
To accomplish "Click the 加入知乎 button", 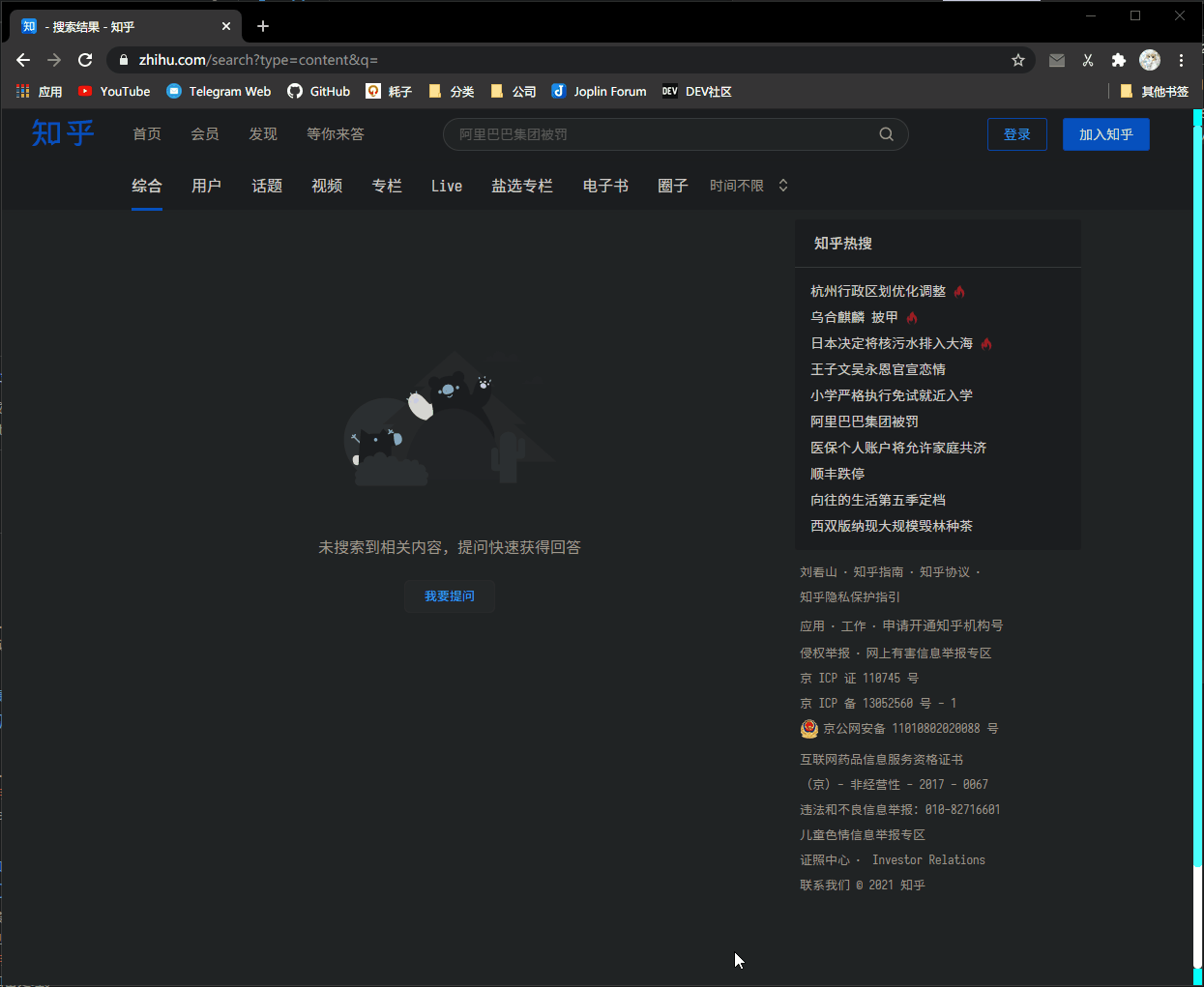I will pyautogui.click(x=1105, y=133).
